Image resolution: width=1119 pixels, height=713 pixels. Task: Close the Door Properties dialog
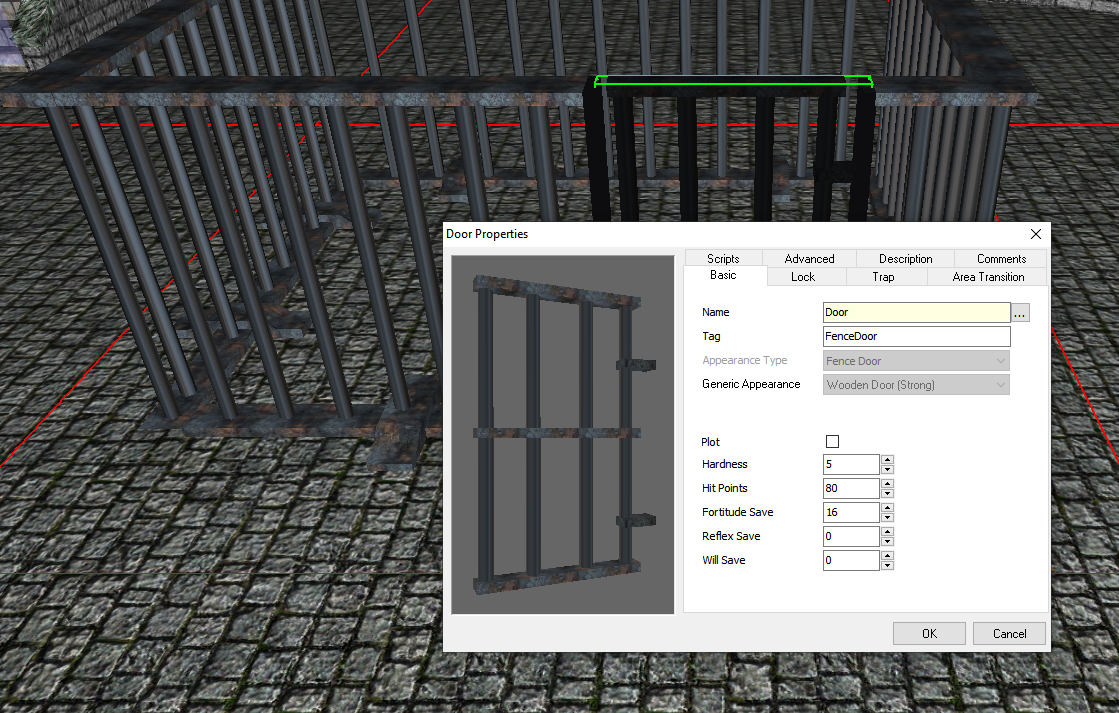(x=1036, y=234)
